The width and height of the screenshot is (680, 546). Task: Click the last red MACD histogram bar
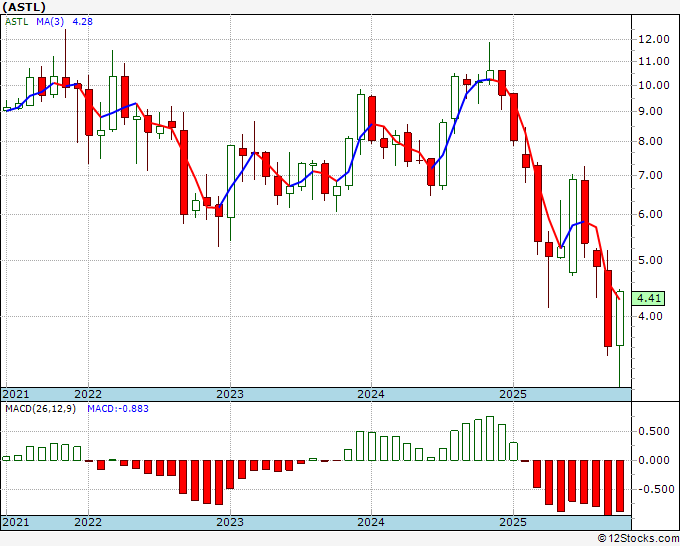620,486
